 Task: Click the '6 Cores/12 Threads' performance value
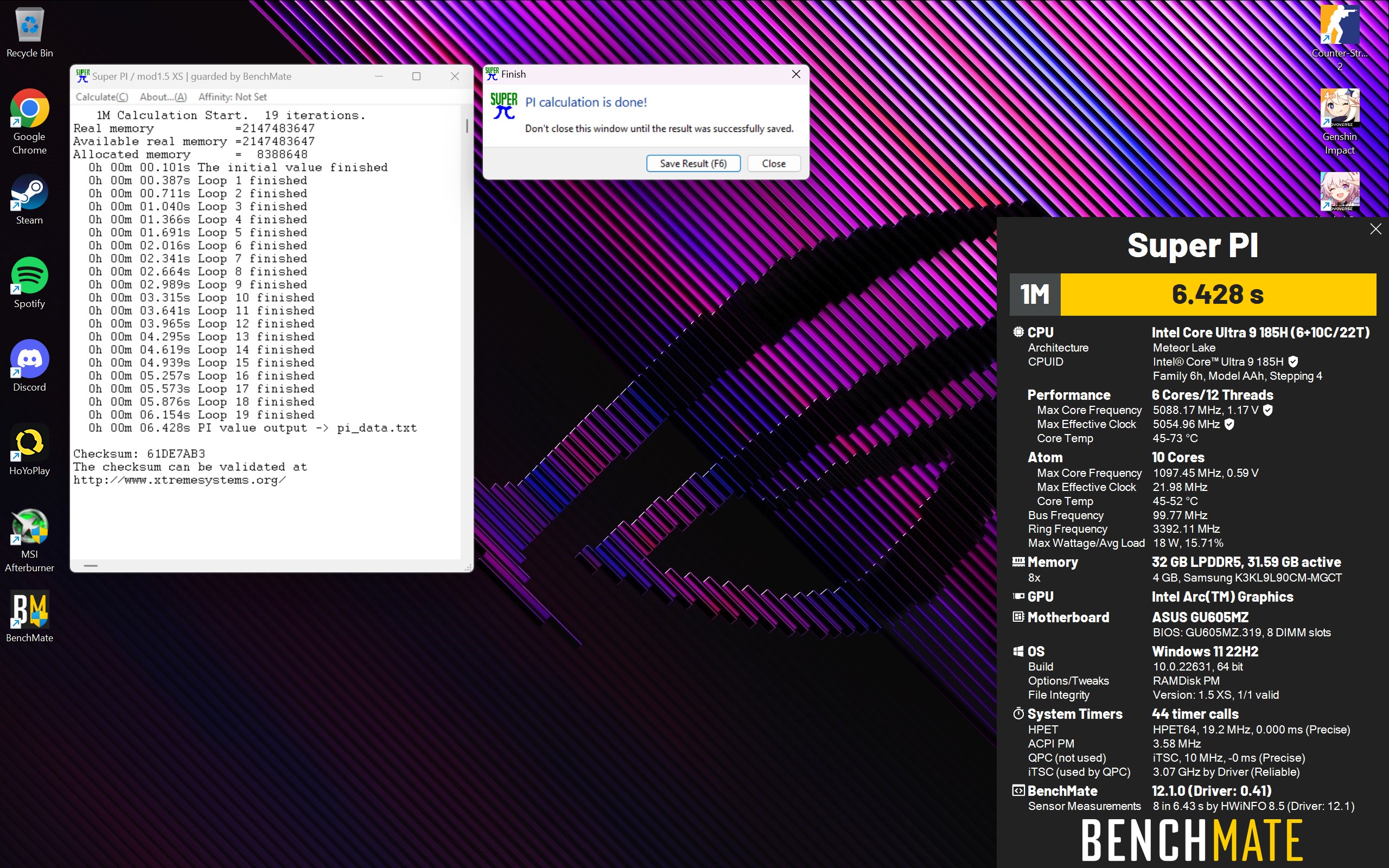click(x=1212, y=395)
